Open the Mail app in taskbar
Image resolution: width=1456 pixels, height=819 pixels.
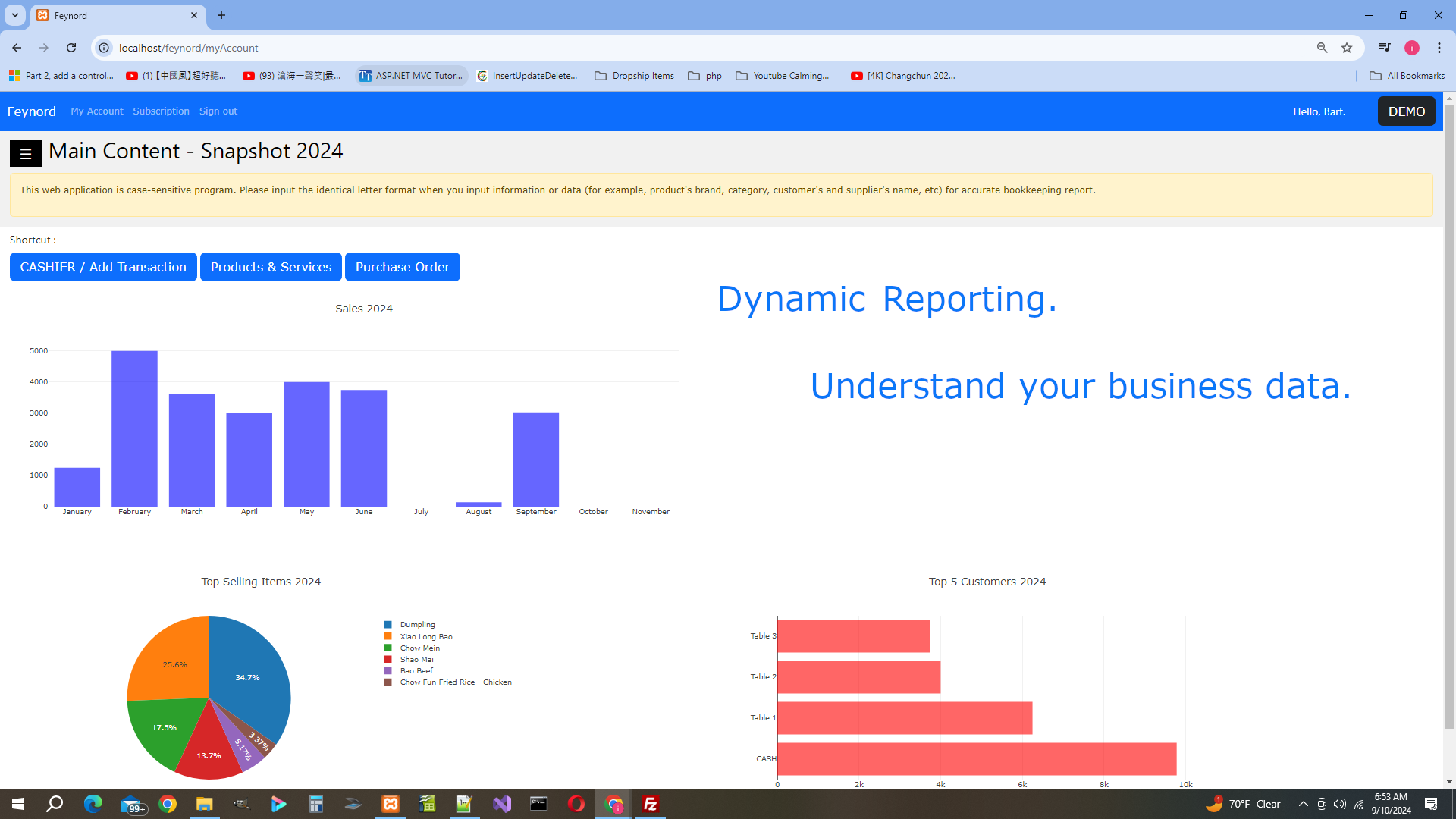(x=132, y=804)
